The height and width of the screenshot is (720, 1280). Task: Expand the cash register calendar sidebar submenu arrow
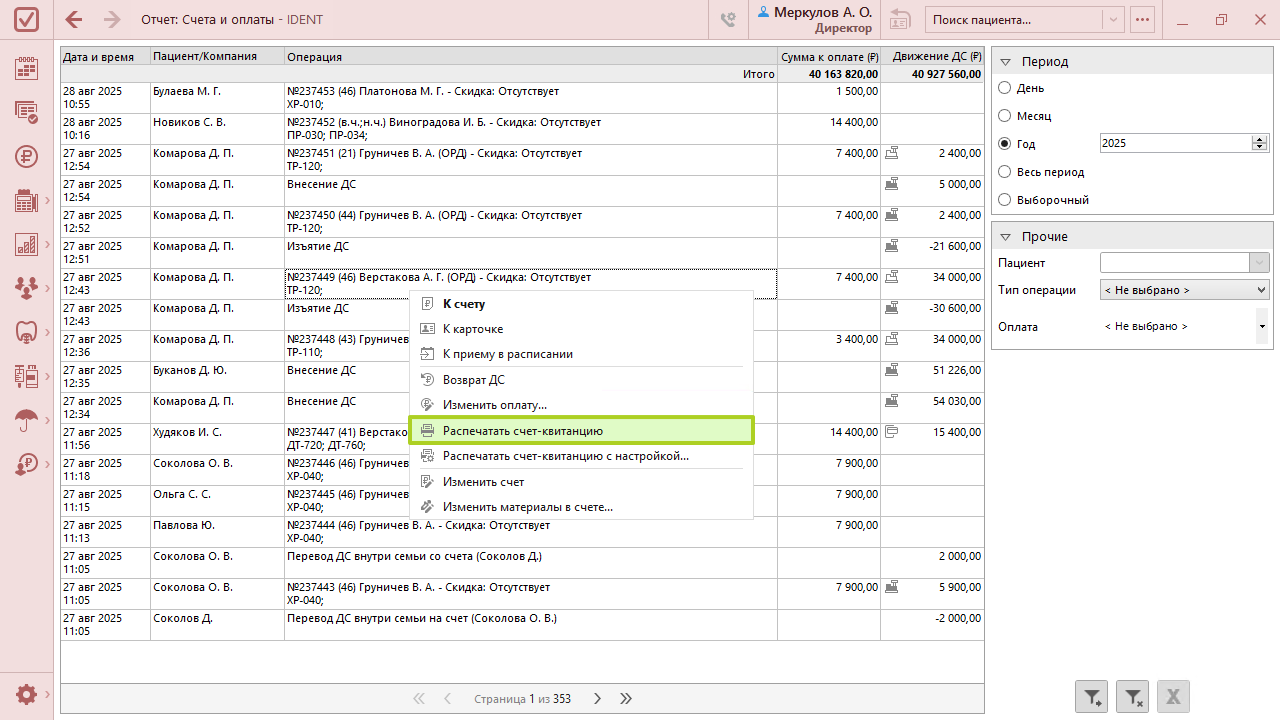pos(47,201)
